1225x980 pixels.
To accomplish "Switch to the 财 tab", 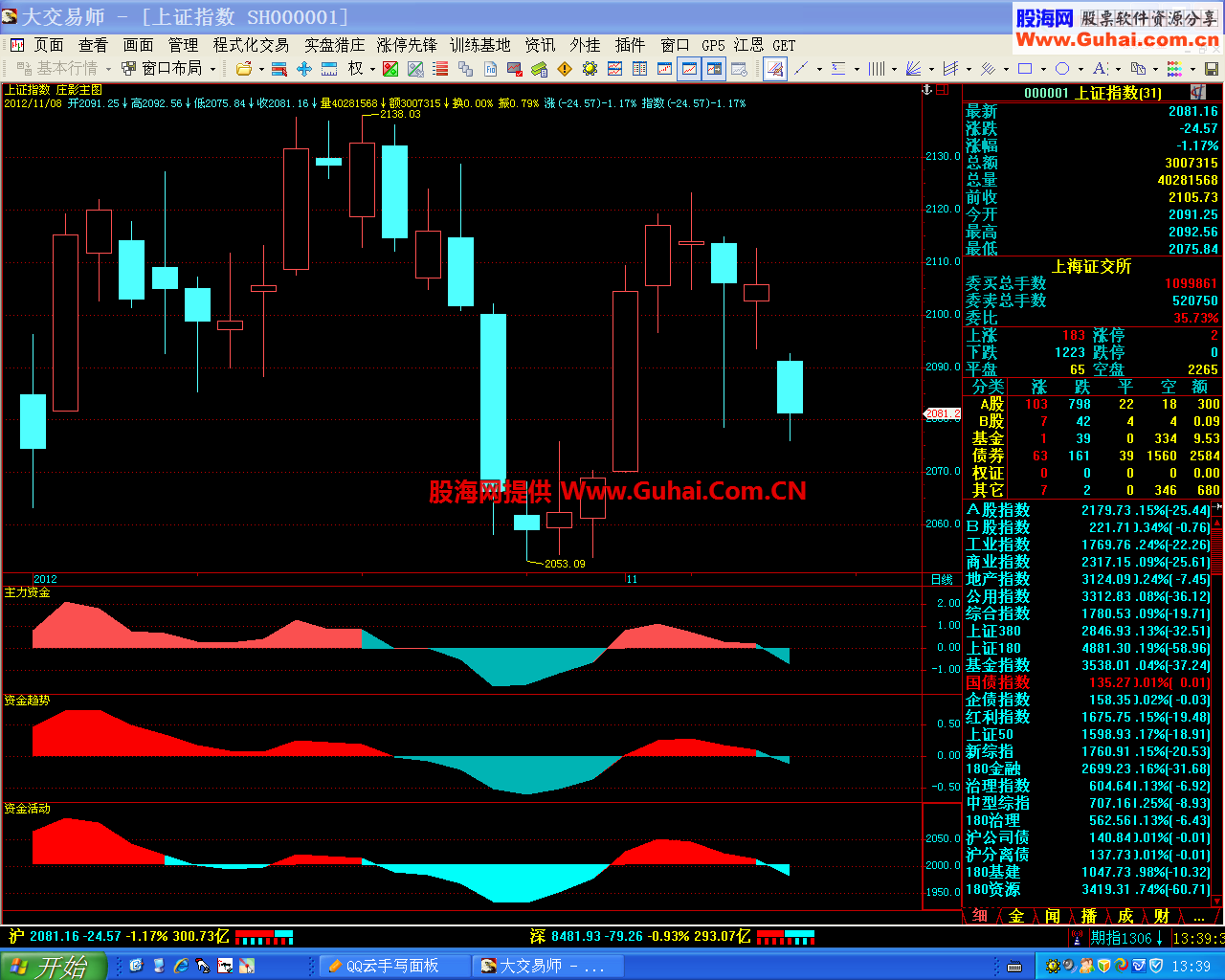I will [x=1162, y=916].
